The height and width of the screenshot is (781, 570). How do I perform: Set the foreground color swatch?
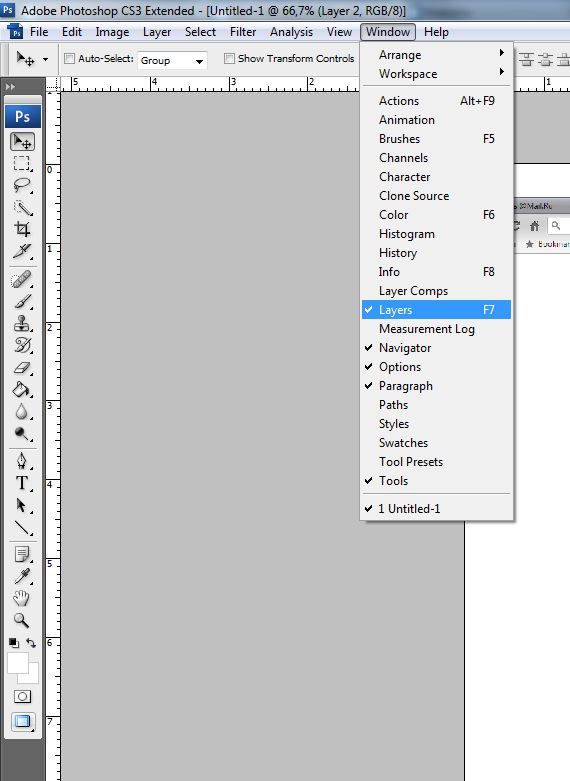(17, 663)
